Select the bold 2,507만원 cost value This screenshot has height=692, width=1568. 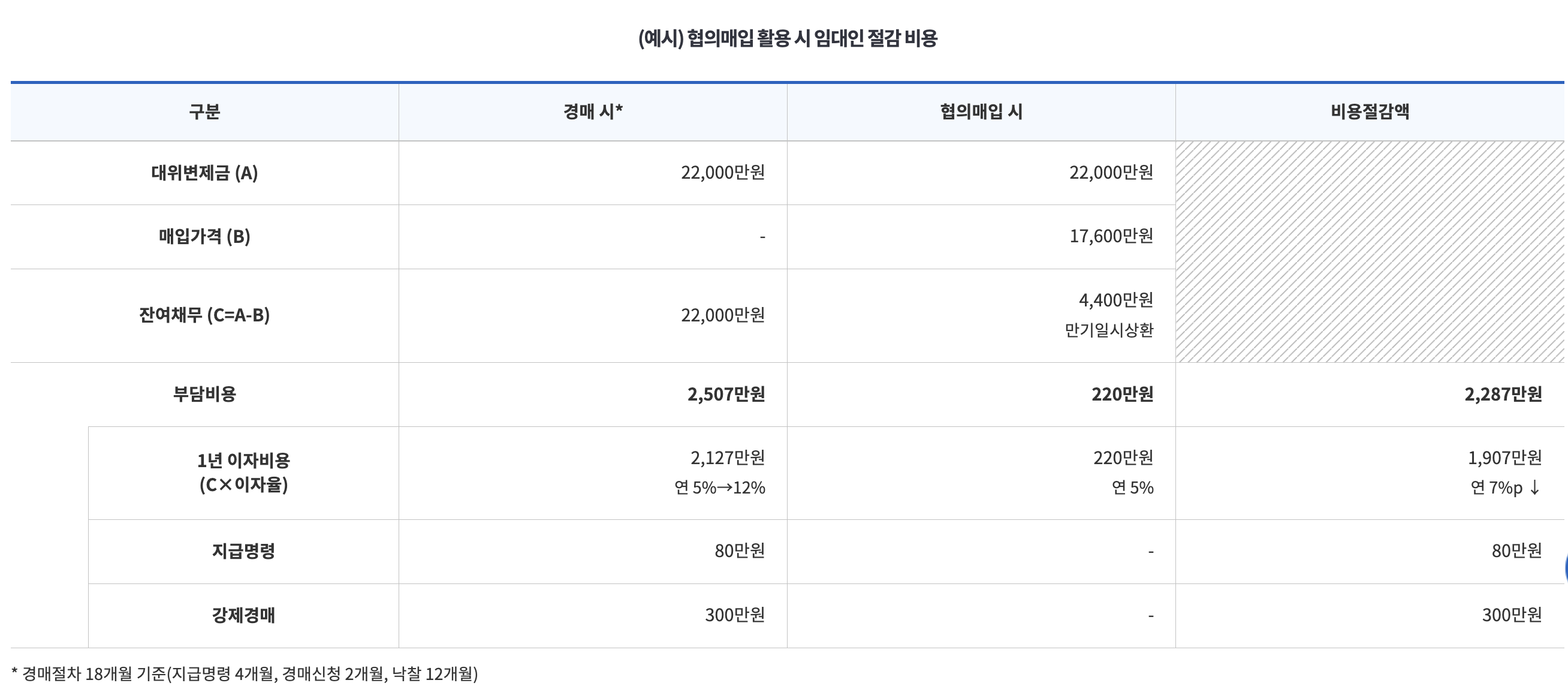(x=726, y=394)
